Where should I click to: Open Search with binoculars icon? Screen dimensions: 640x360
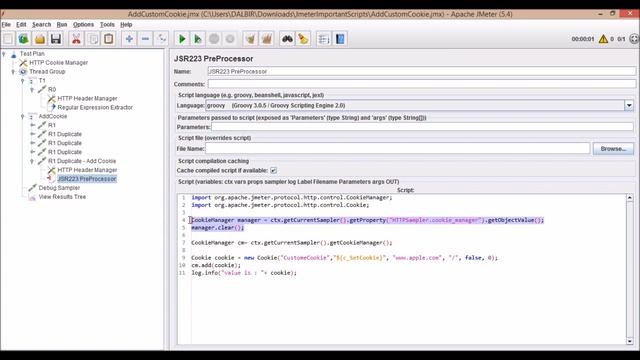tap(287, 39)
